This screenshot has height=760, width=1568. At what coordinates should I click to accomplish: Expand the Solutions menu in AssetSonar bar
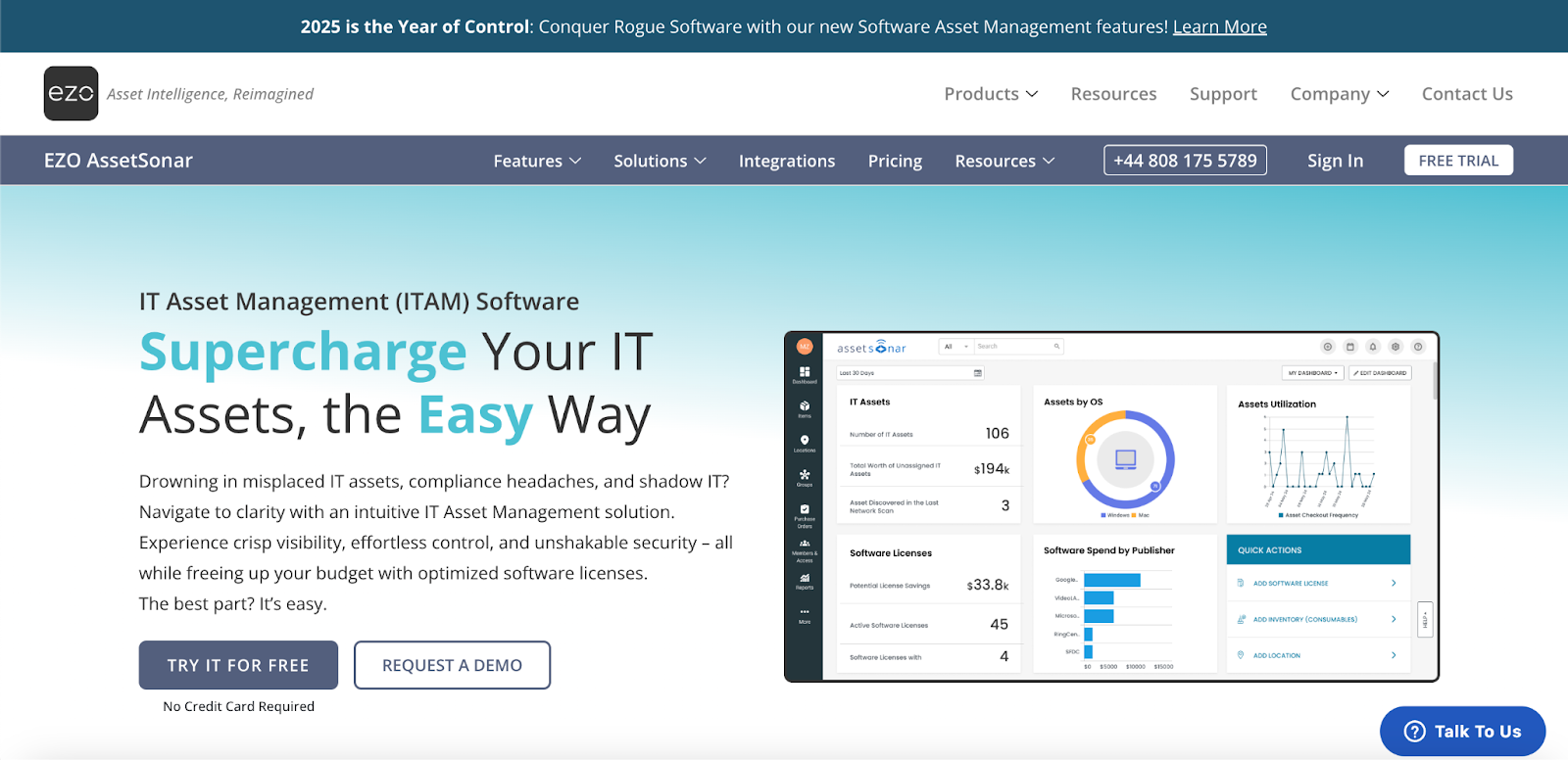click(660, 161)
